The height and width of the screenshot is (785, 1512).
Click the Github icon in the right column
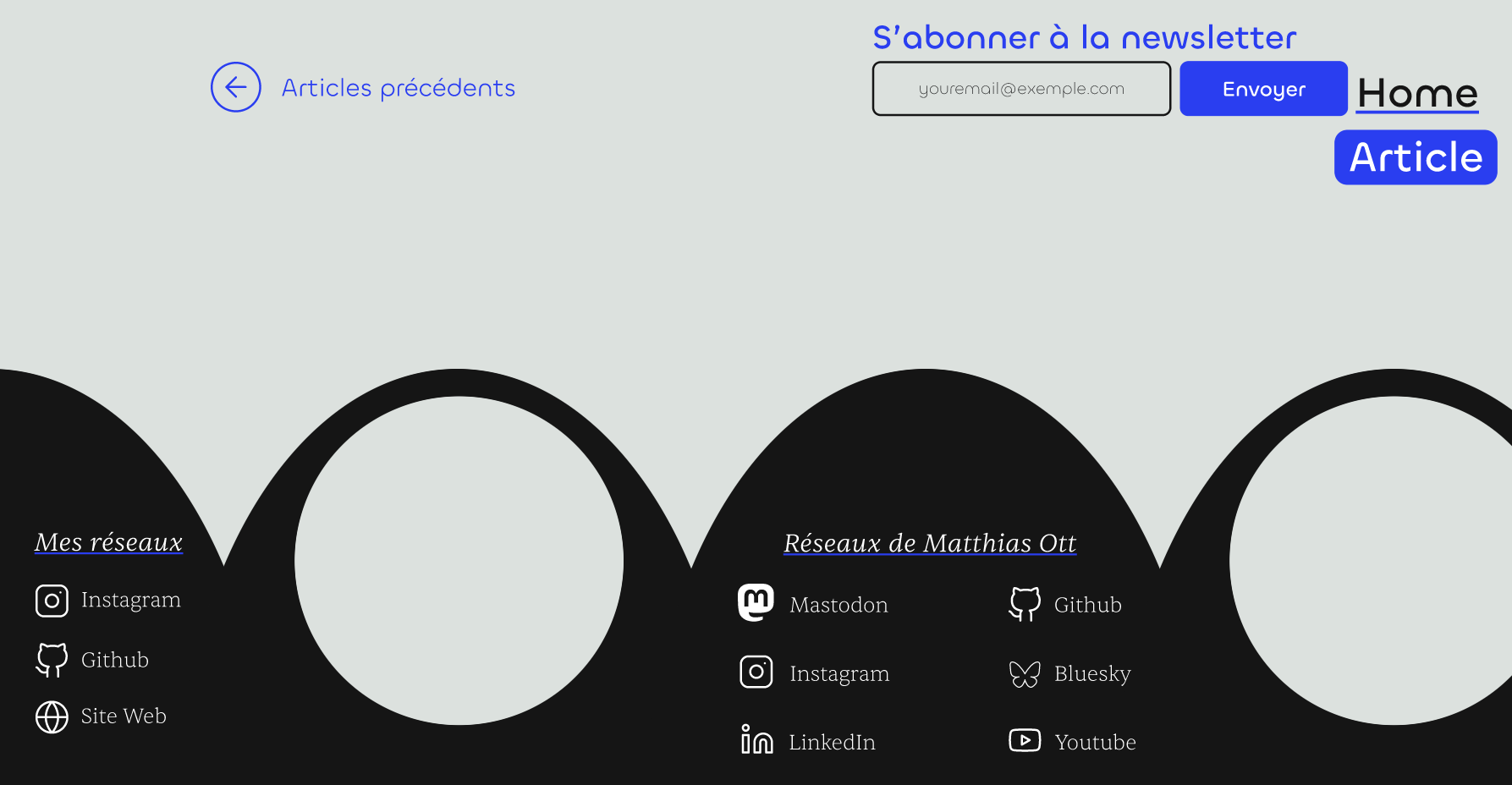(x=1025, y=604)
